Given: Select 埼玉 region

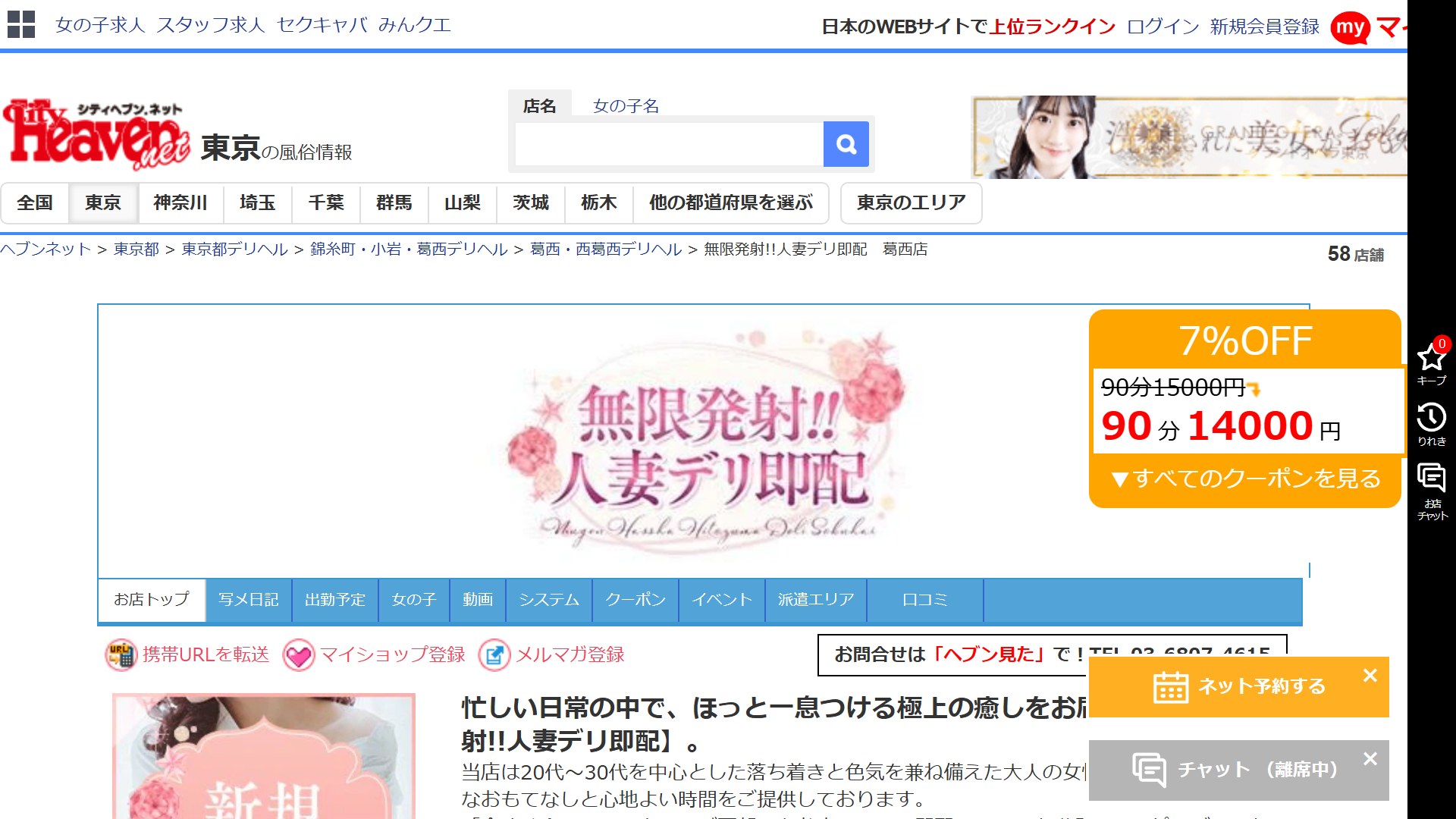Looking at the screenshot, I should (258, 202).
